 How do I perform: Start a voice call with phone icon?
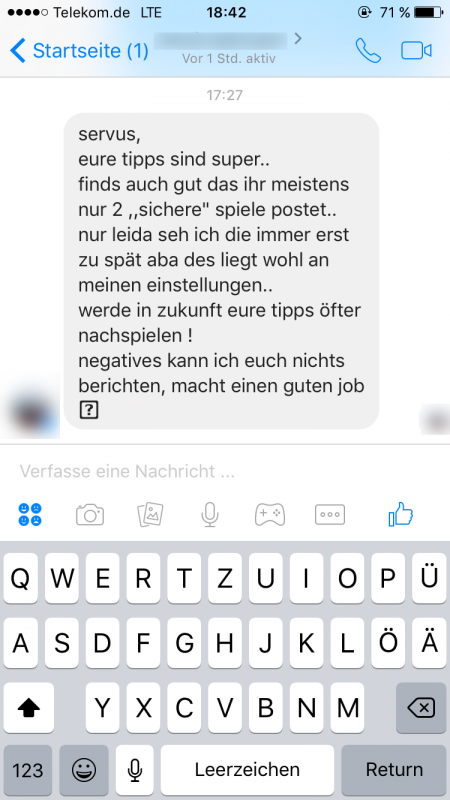click(368, 51)
